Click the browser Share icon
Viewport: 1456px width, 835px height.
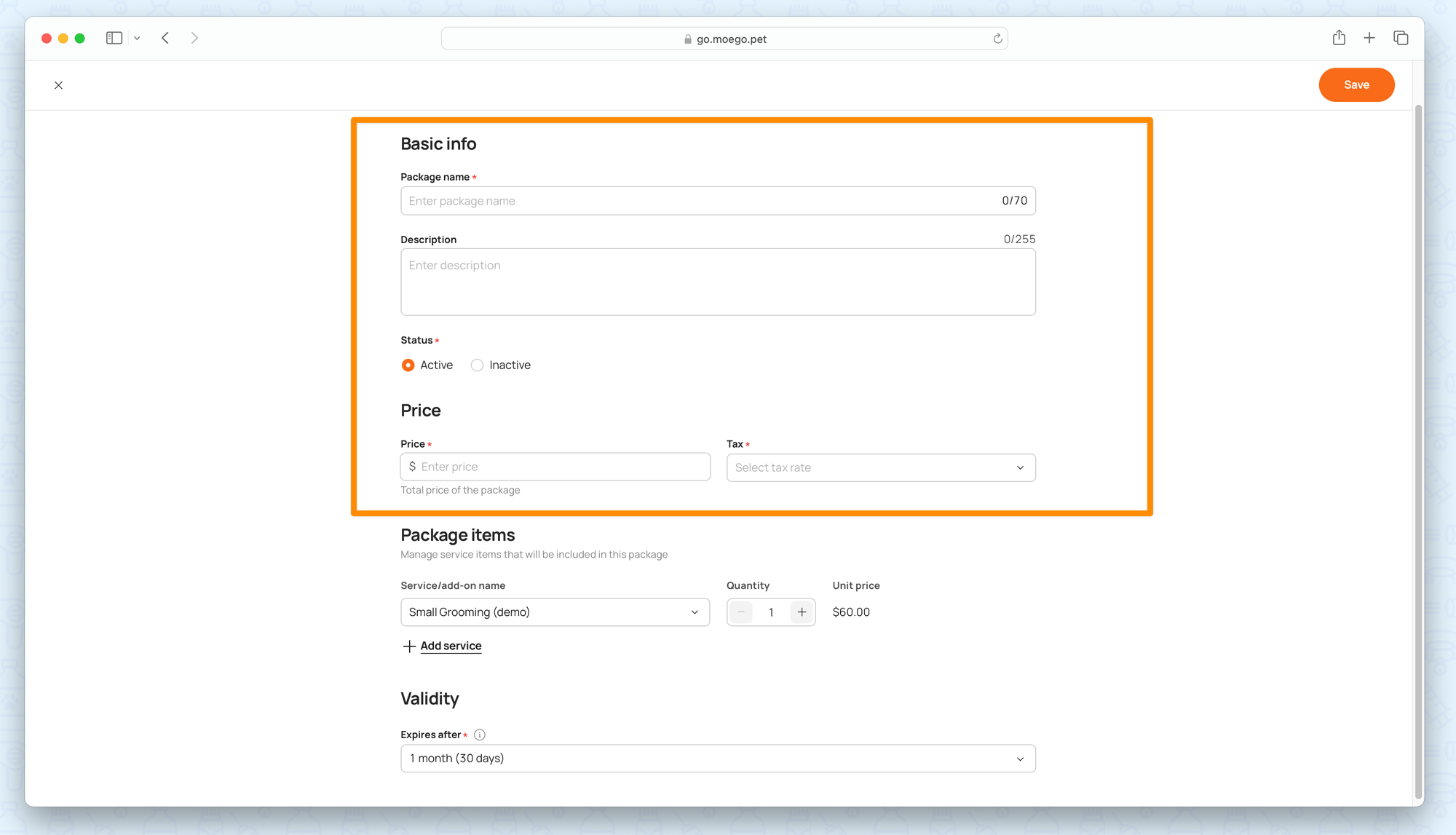(1339, 38)
